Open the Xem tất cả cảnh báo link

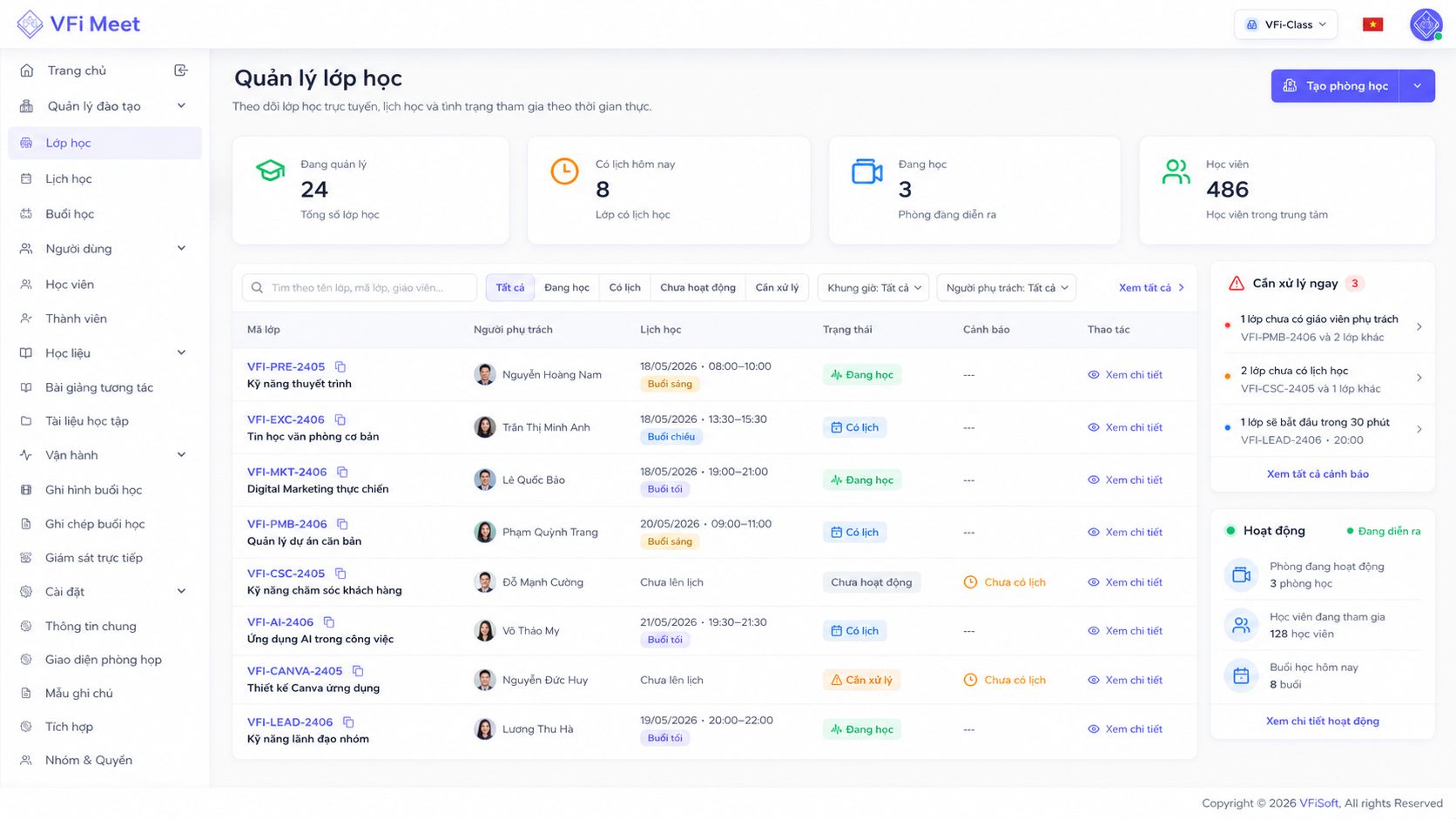1318,474
